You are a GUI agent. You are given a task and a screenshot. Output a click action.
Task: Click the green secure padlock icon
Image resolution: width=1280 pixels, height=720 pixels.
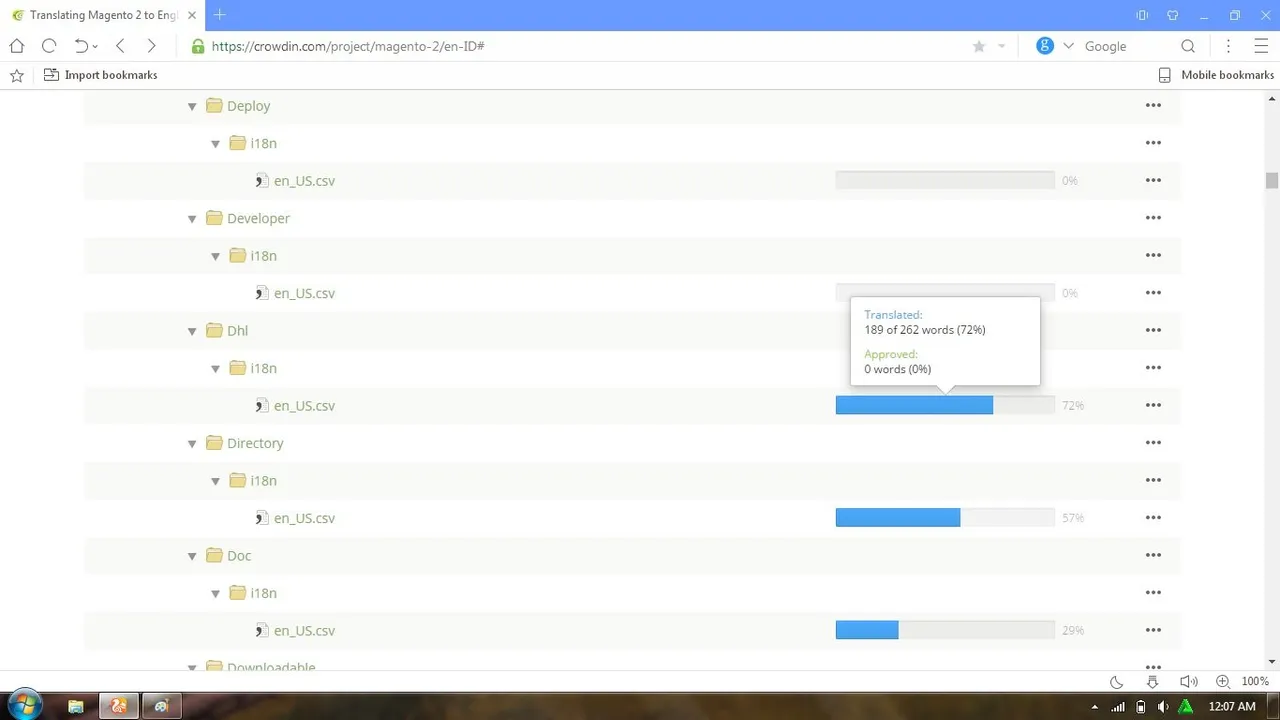198,46
